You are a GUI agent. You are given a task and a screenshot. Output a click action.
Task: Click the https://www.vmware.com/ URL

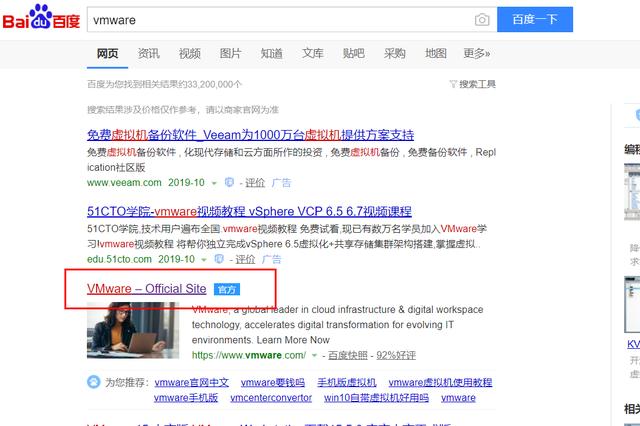[x=249, y=355]
